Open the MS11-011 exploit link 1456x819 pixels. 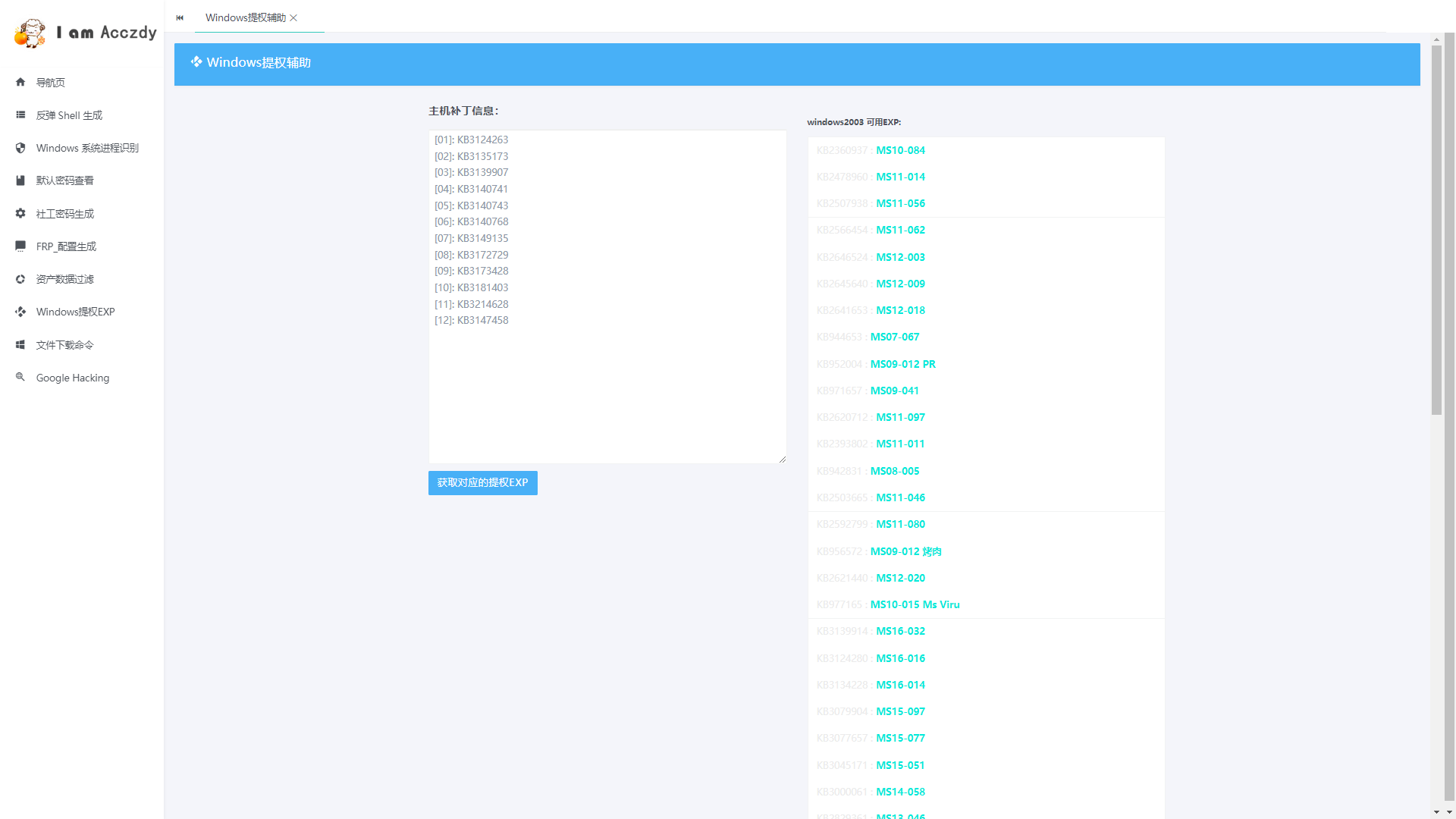click(x=900, y=444)
